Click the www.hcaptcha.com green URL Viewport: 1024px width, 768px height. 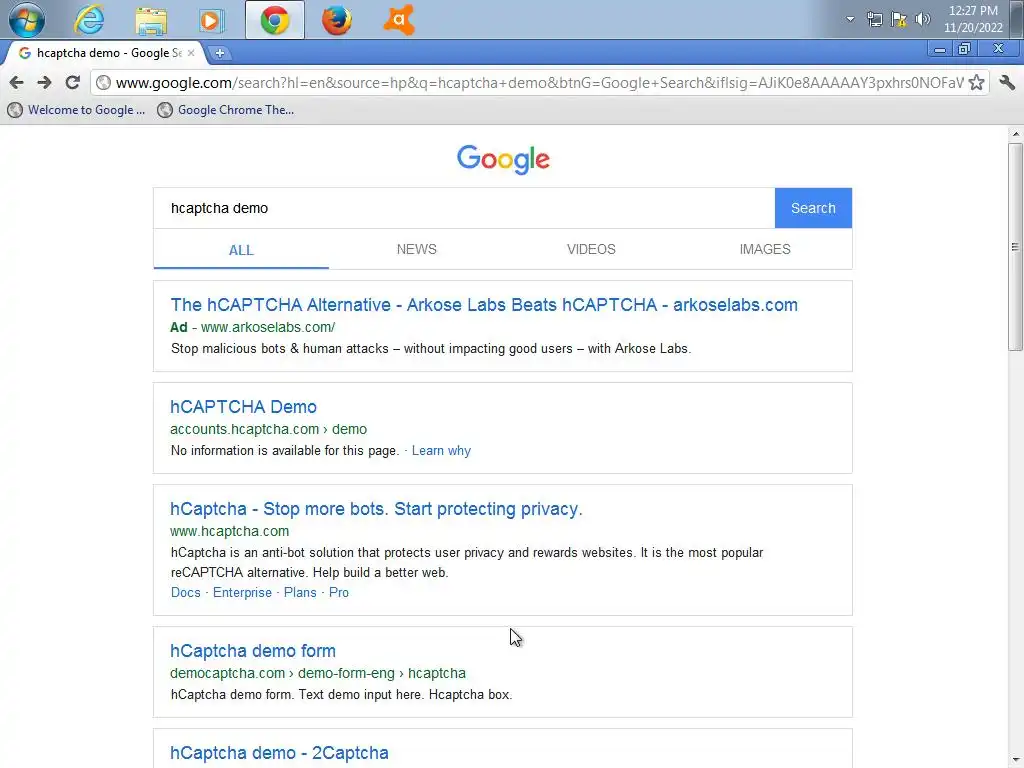229,531
